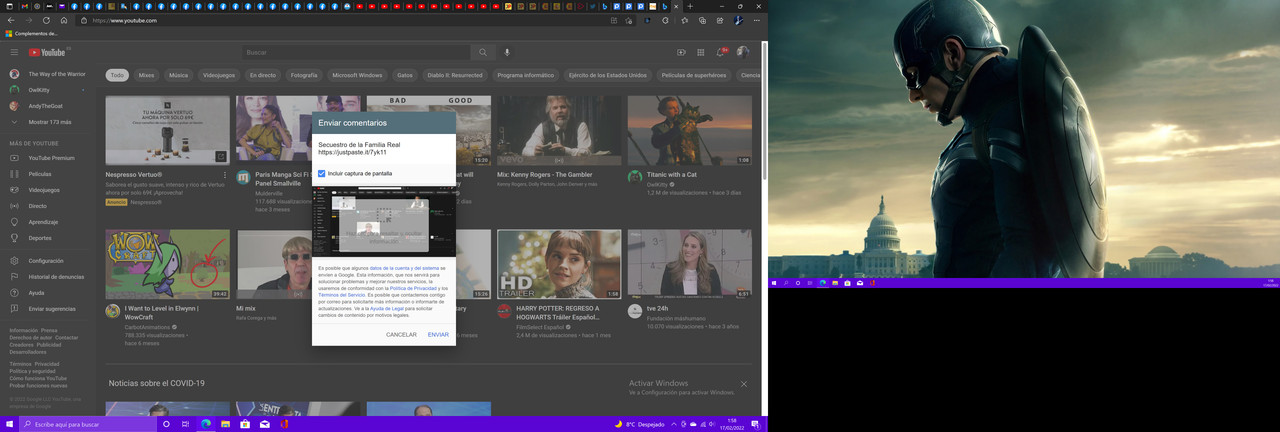
Task: Click the ENVIAR button in feedback dialog
Action: point(438,334)
